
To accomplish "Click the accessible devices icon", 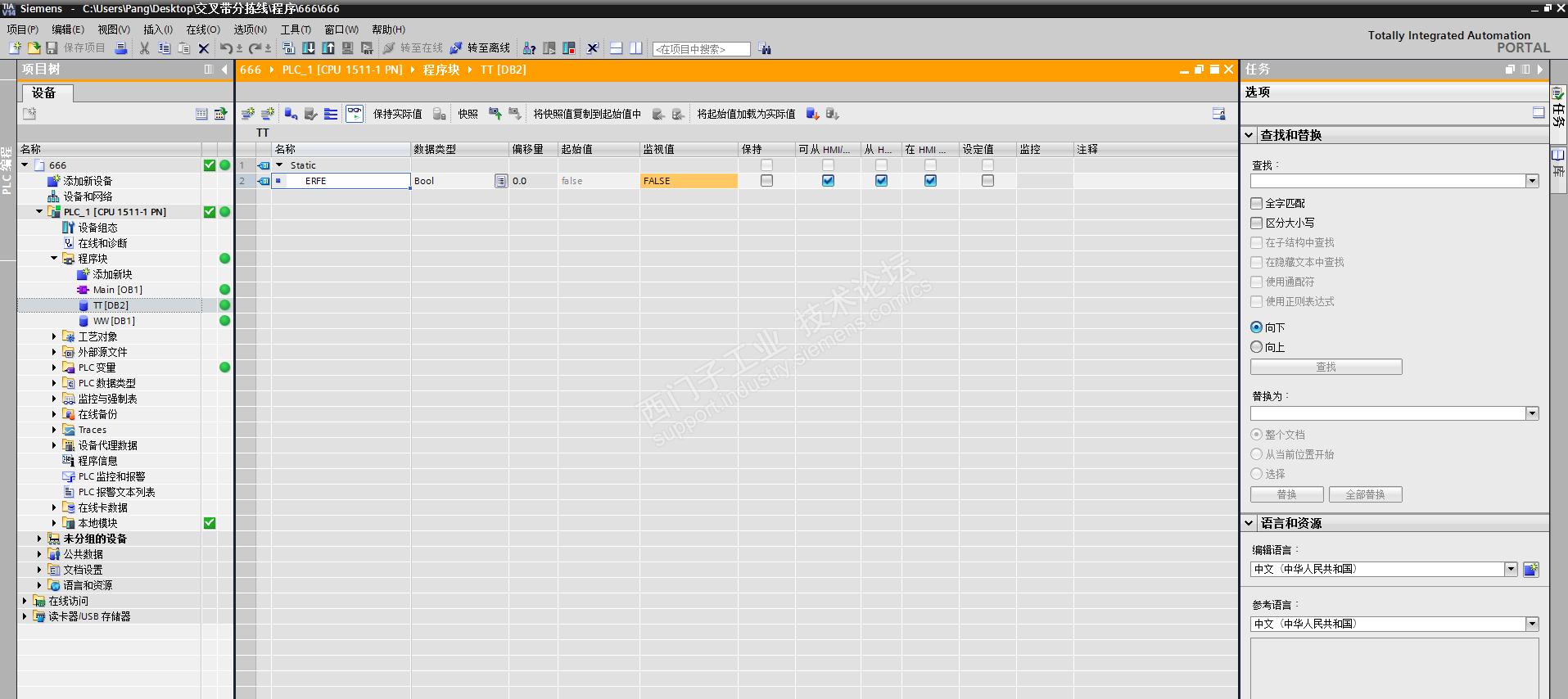I will click(x=530, y=48).
